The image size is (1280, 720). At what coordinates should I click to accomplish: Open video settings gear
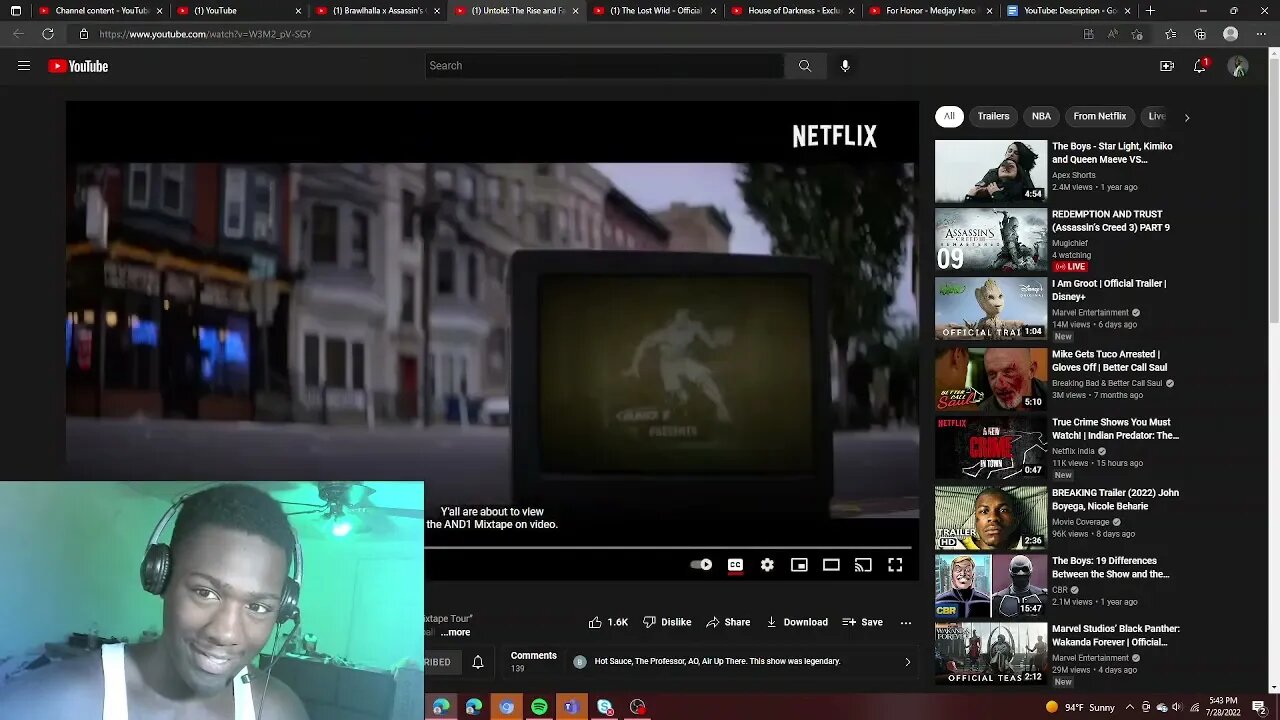tap(767, 565)
